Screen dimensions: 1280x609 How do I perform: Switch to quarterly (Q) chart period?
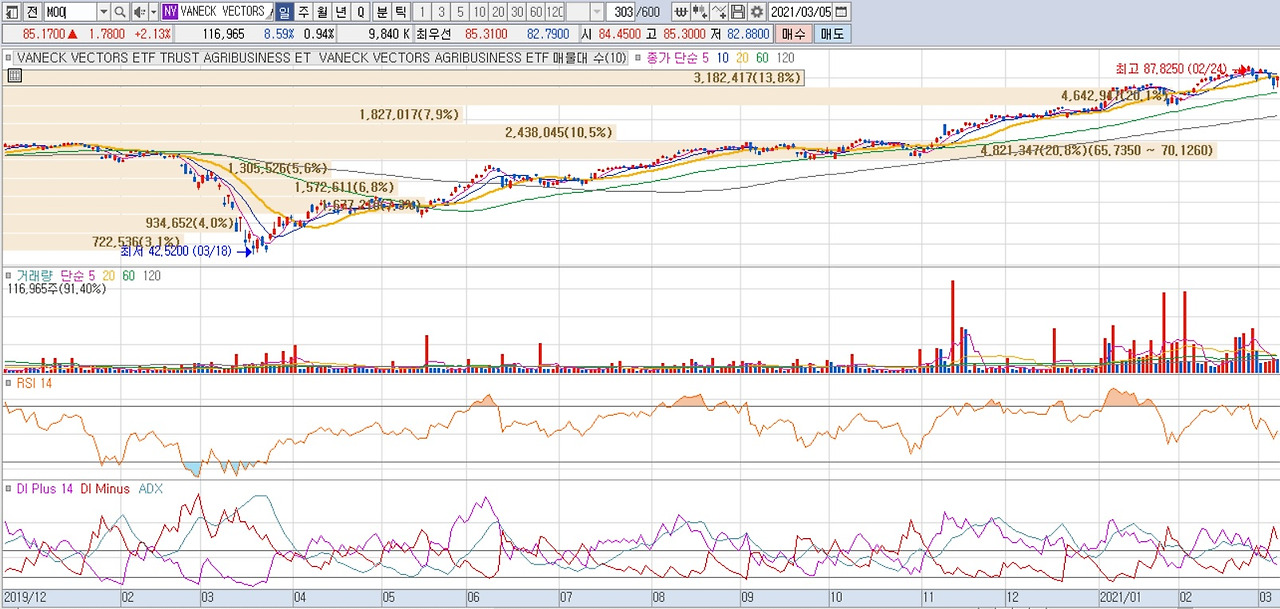click(360, 12)
